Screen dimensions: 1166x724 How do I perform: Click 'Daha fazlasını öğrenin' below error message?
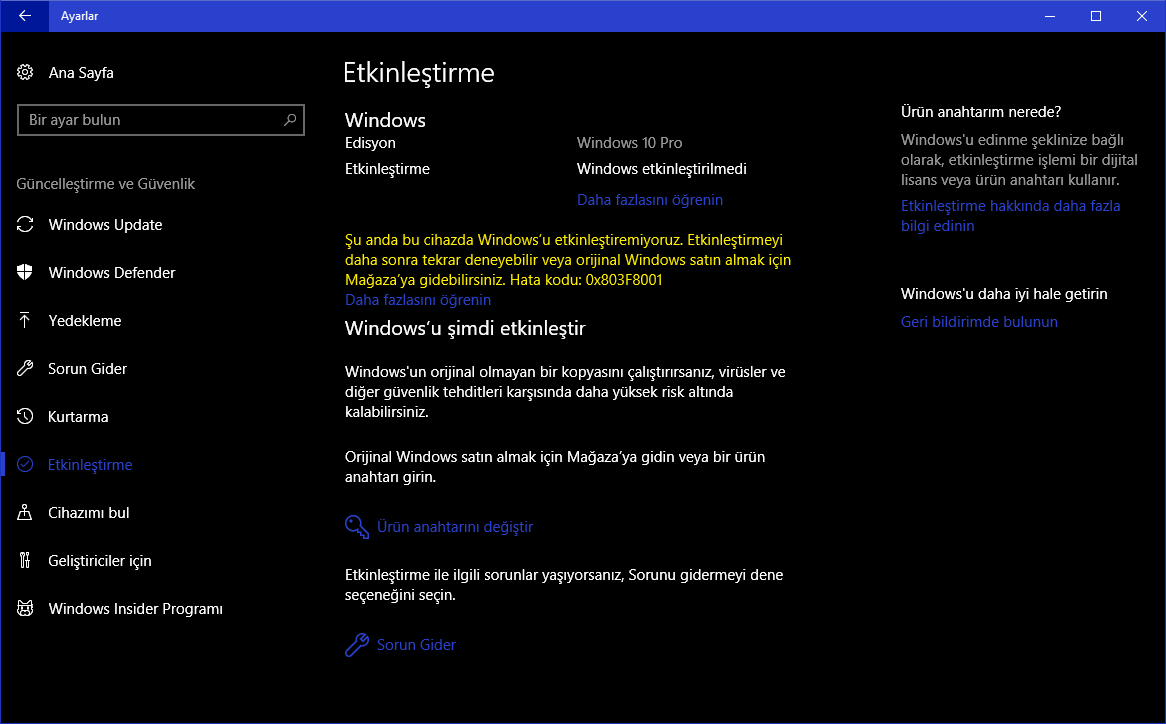coord(418,300)
